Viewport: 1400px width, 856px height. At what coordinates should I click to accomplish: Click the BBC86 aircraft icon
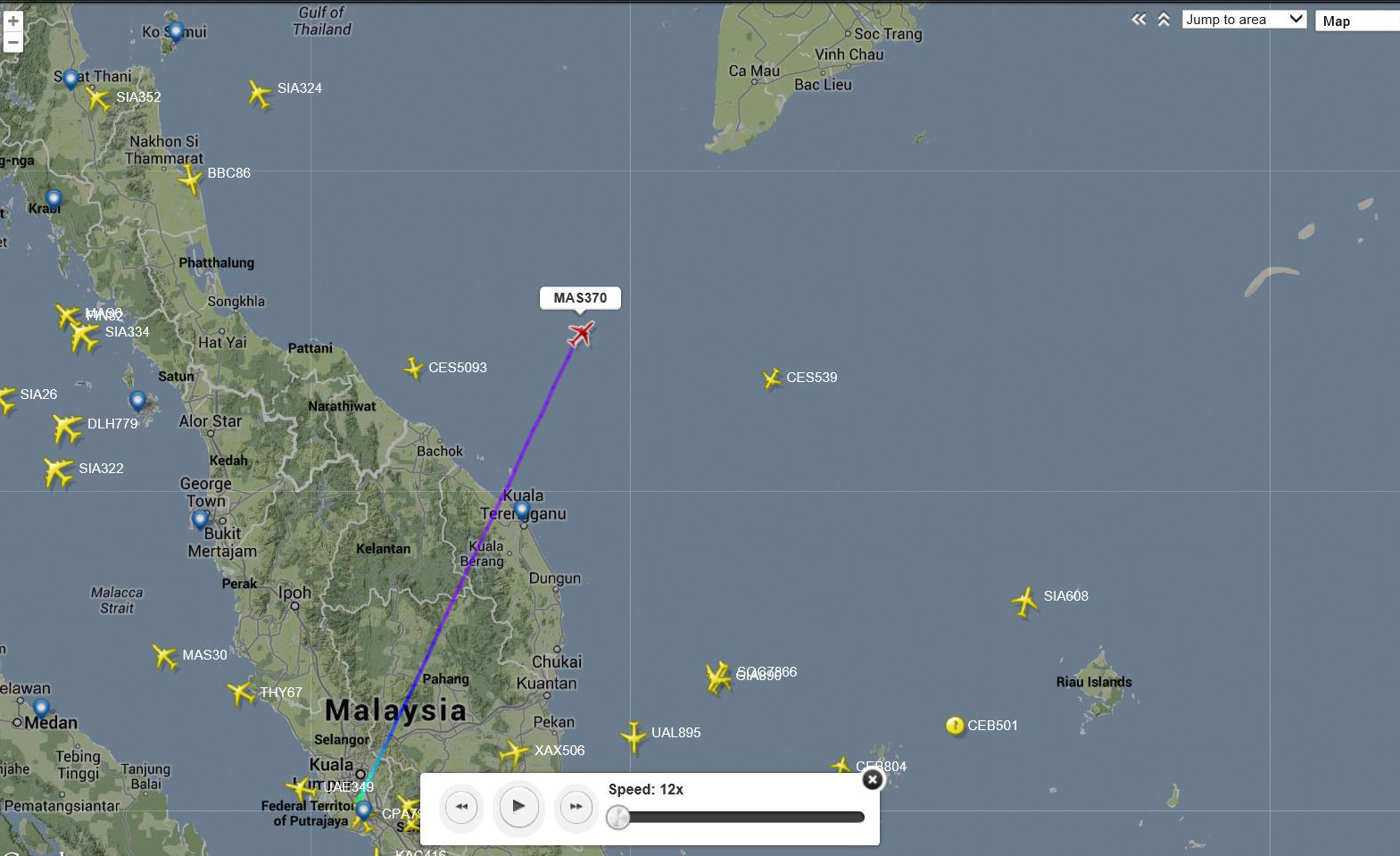pos(190,179)
